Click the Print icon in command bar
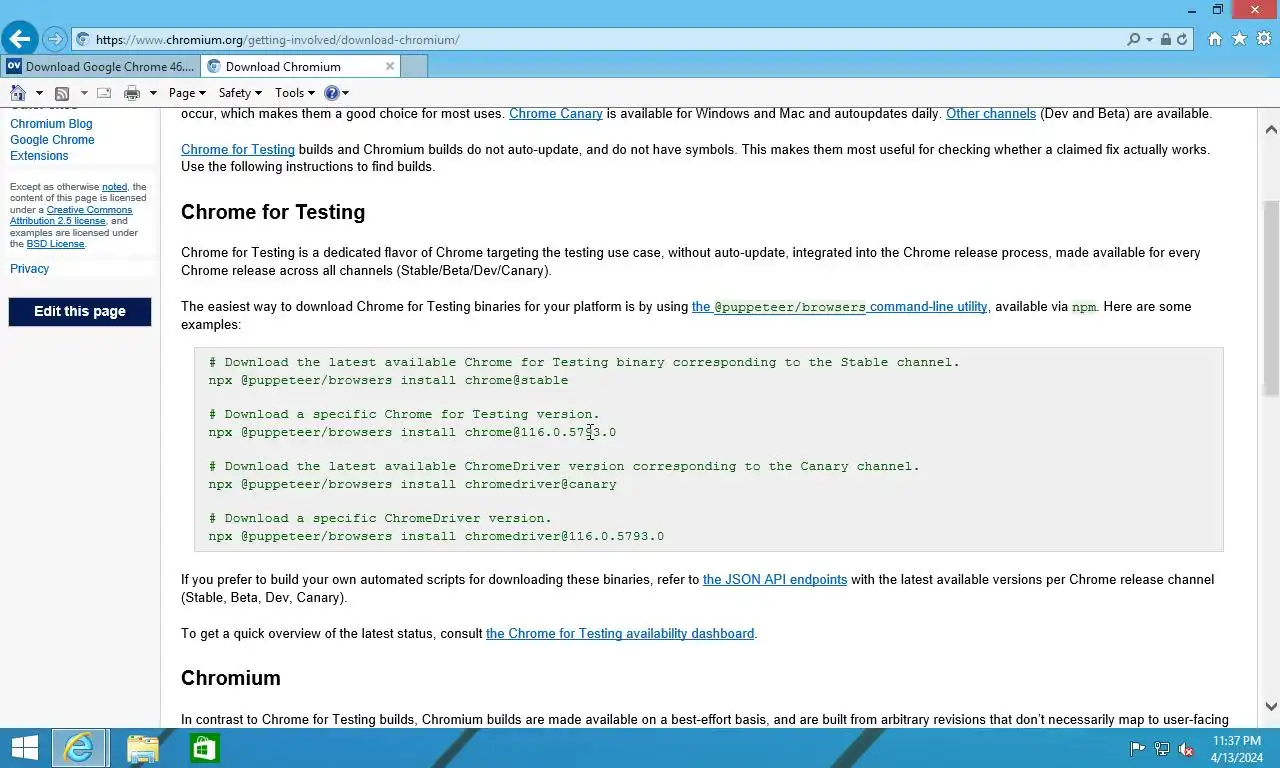1280x768 pixels. coord(132,93)
